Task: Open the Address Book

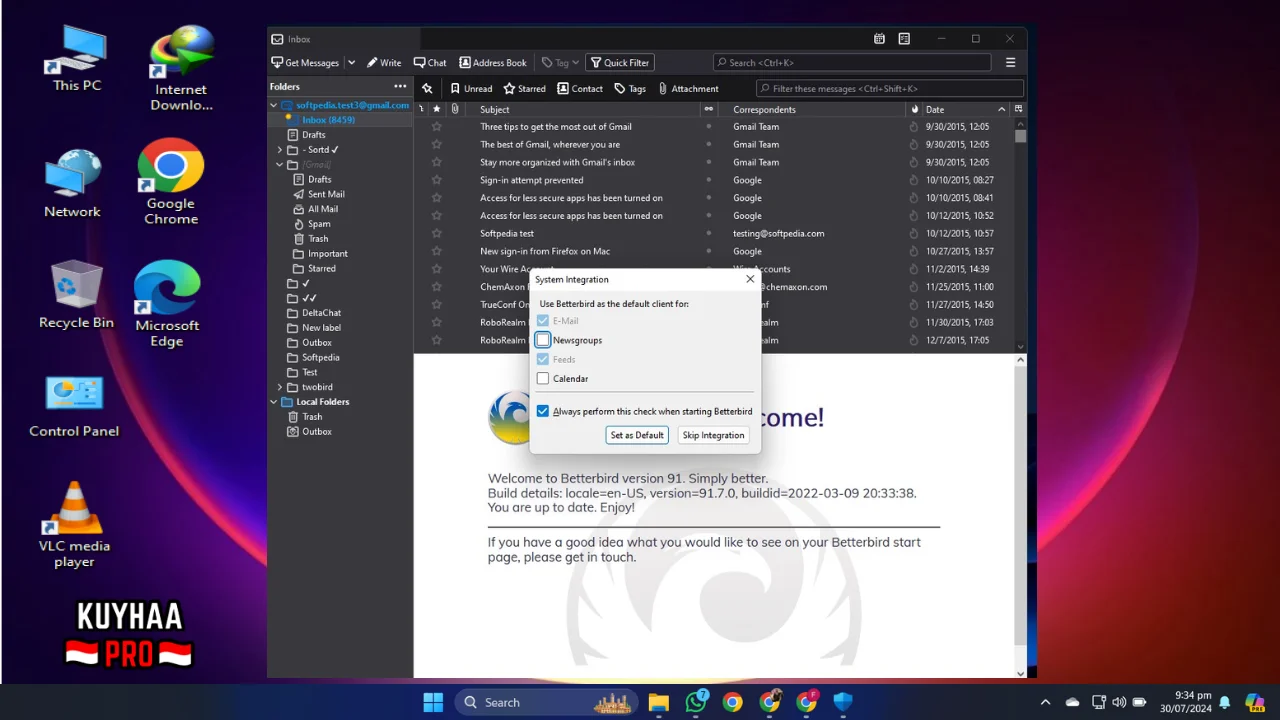Action: tap(492, 62)
